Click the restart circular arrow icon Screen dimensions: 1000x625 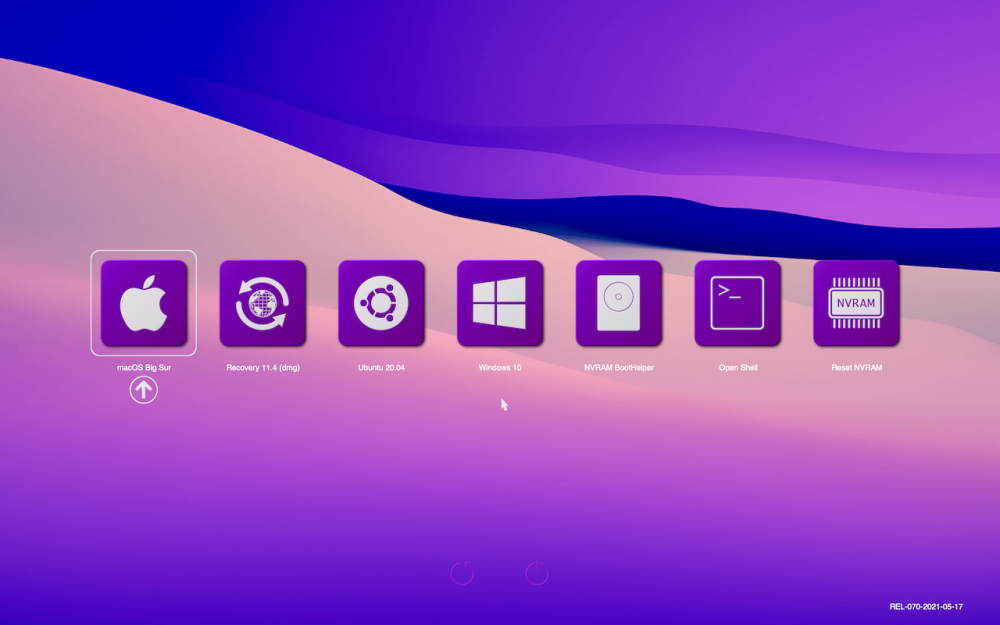[x=462, y=573]
